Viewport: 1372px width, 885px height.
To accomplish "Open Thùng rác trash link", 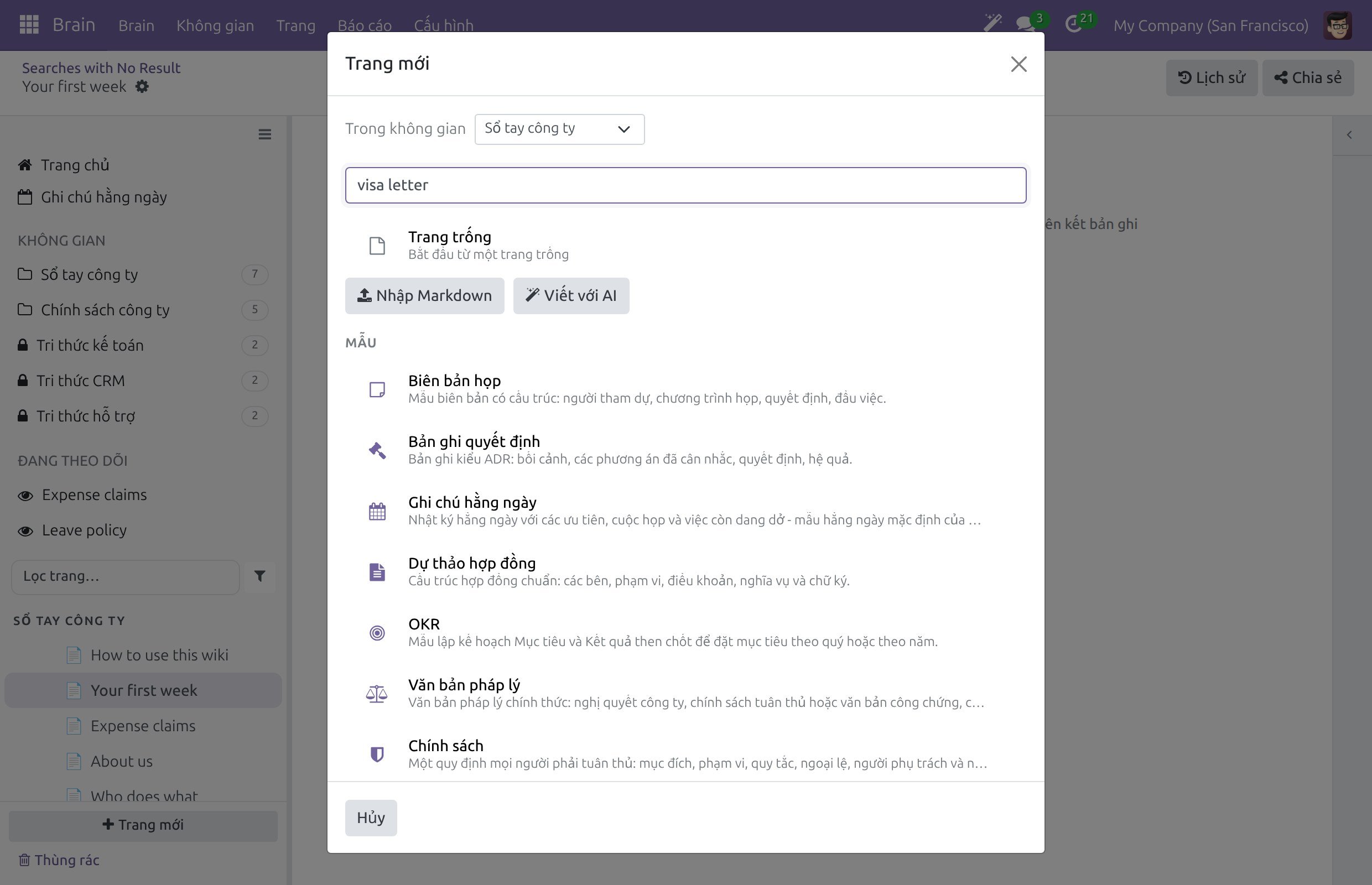I will tap(59, 860).
